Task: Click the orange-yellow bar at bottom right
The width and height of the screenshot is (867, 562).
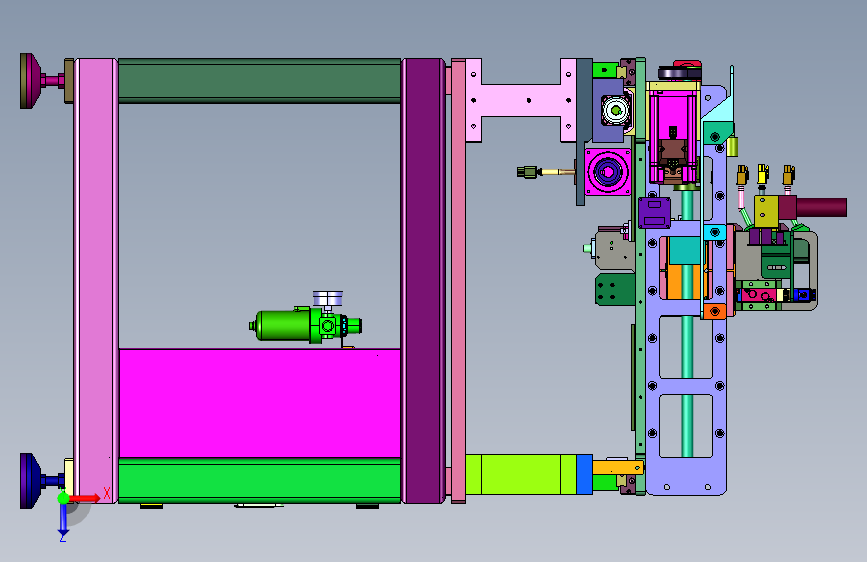Action: pyautogui.click(x=618, y=468)
